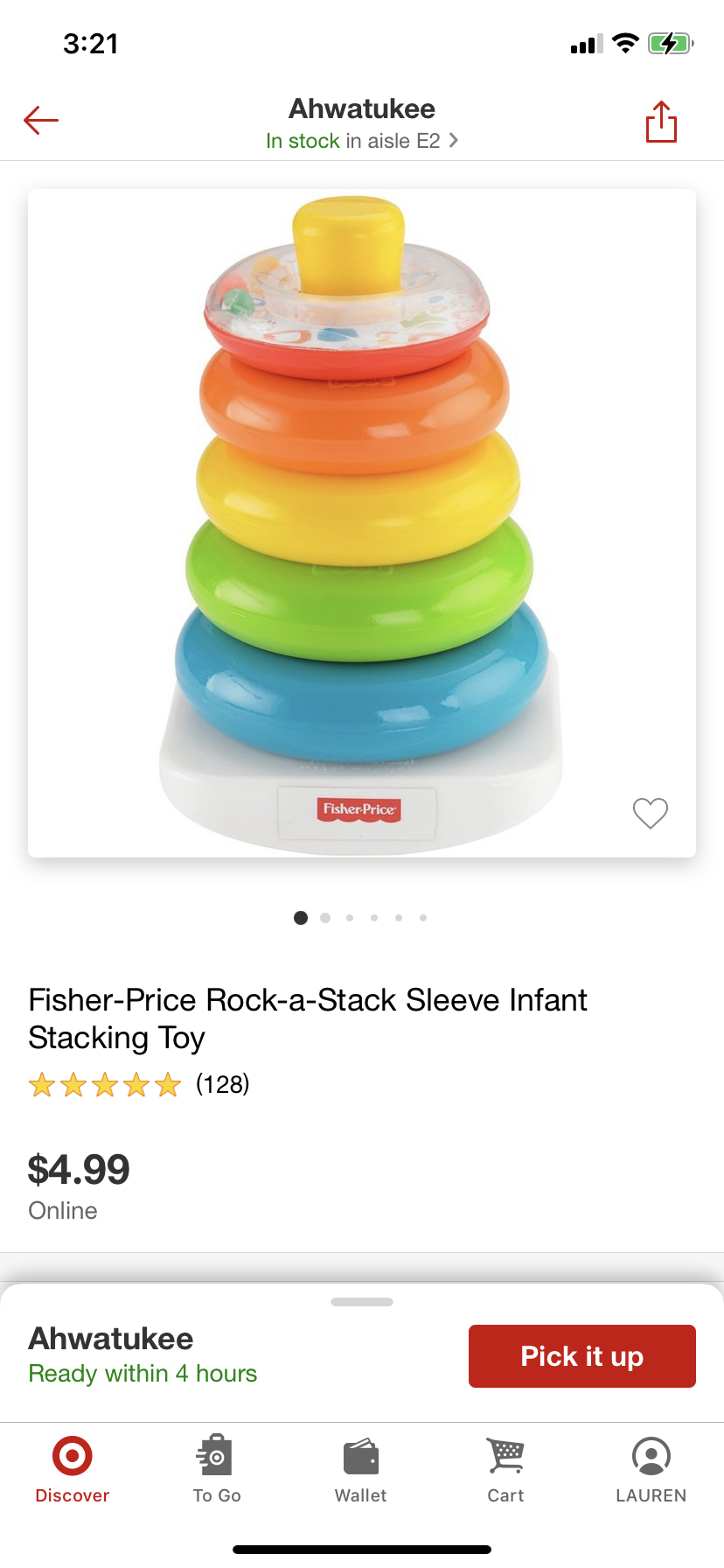Open the Wallet tab

(361, 1469)
